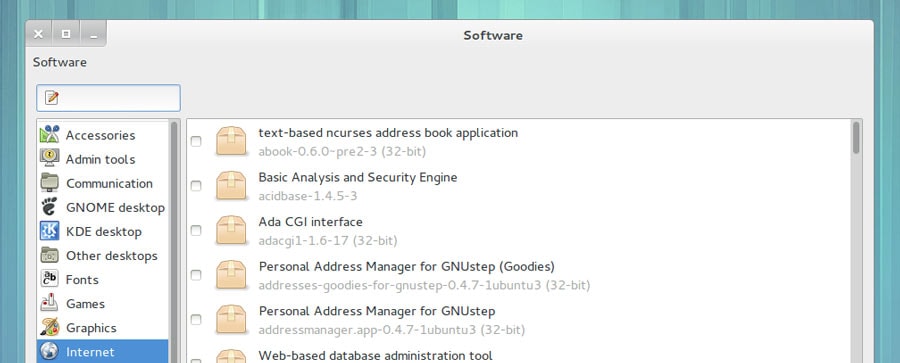Image resolution: width=900 pixels, height=363 pixels.
Task: Select the Graphics palette icon
Action: 49,327
